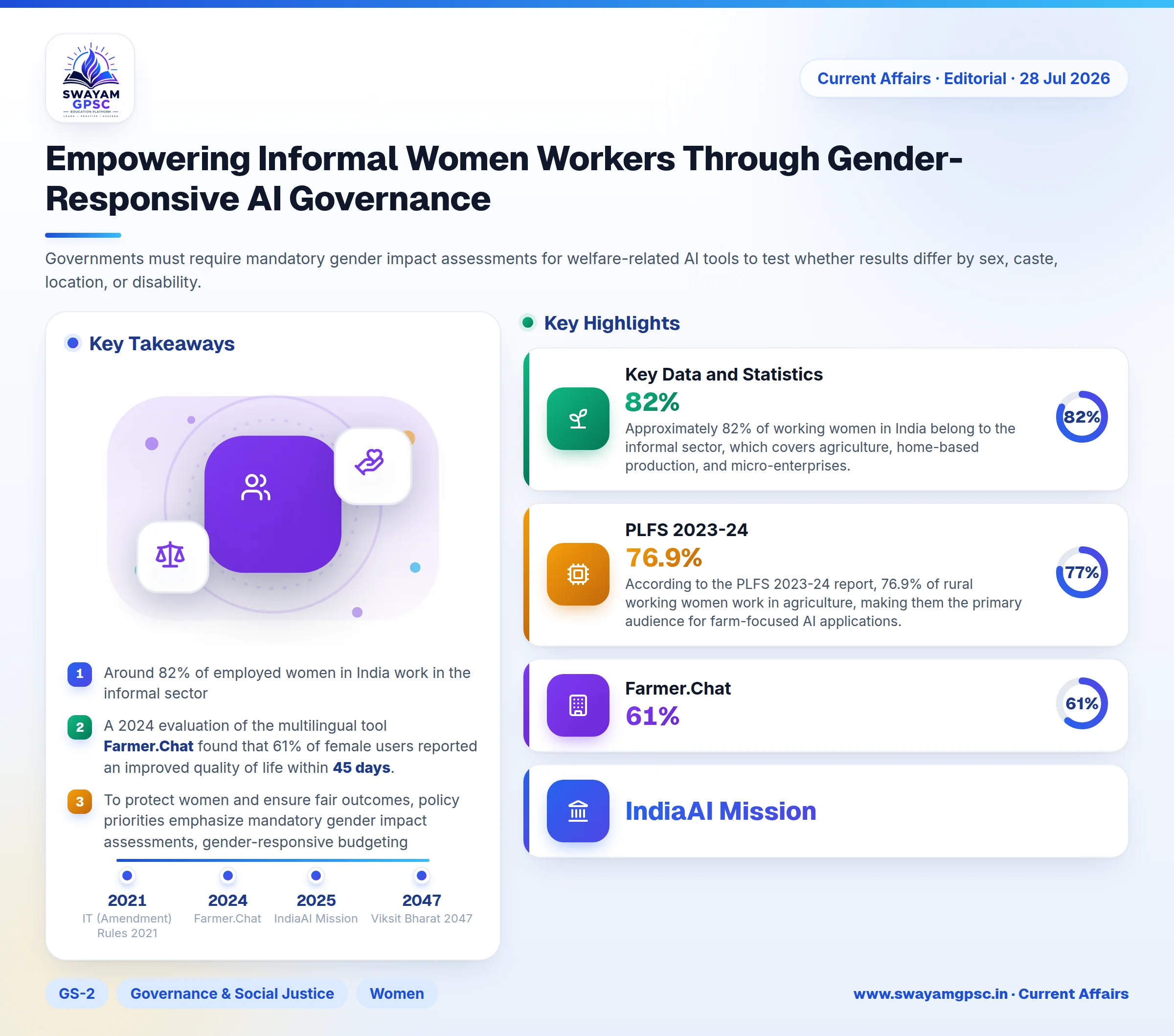Click the blue dot beside Key Takeaways
The width and height of the screenshot is (1174, 1036).
tap(73, 343)
